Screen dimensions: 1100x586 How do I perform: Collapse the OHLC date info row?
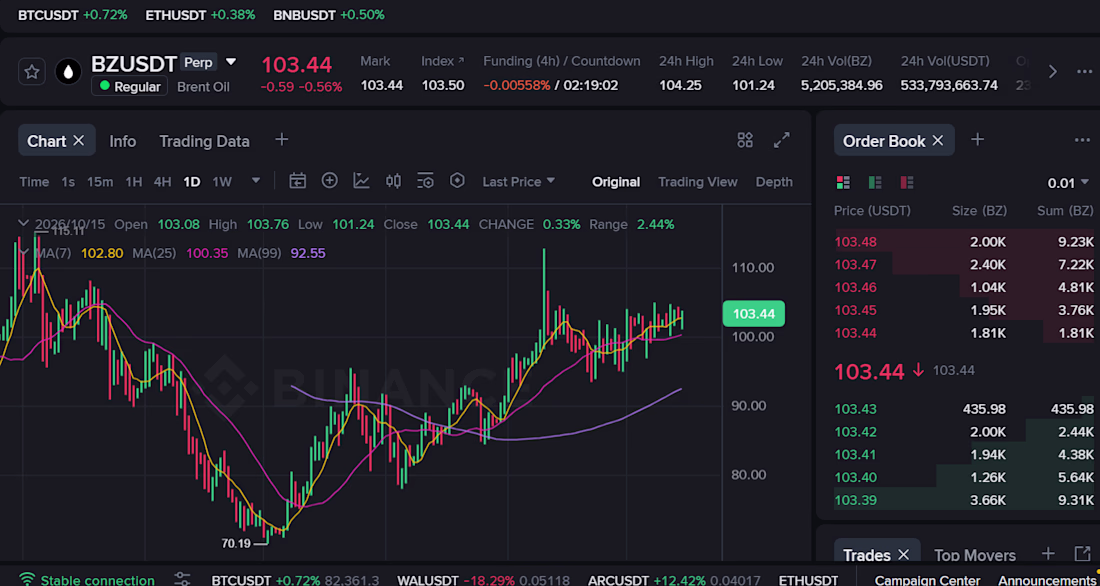pos(23,224)
